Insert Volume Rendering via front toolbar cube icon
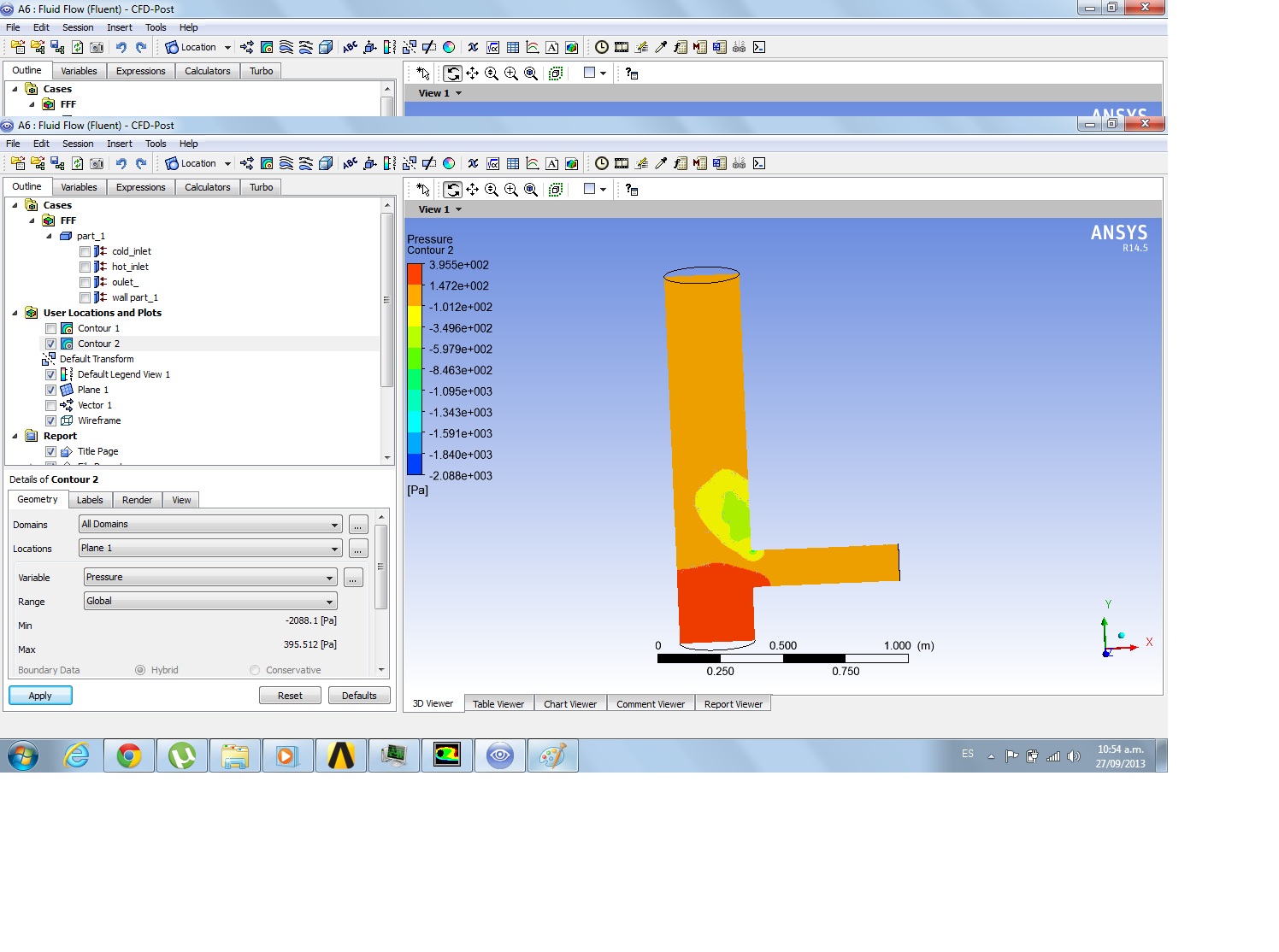Viewport: 1279px width, 952px height. pyautogui.click(x=326, y=163)
